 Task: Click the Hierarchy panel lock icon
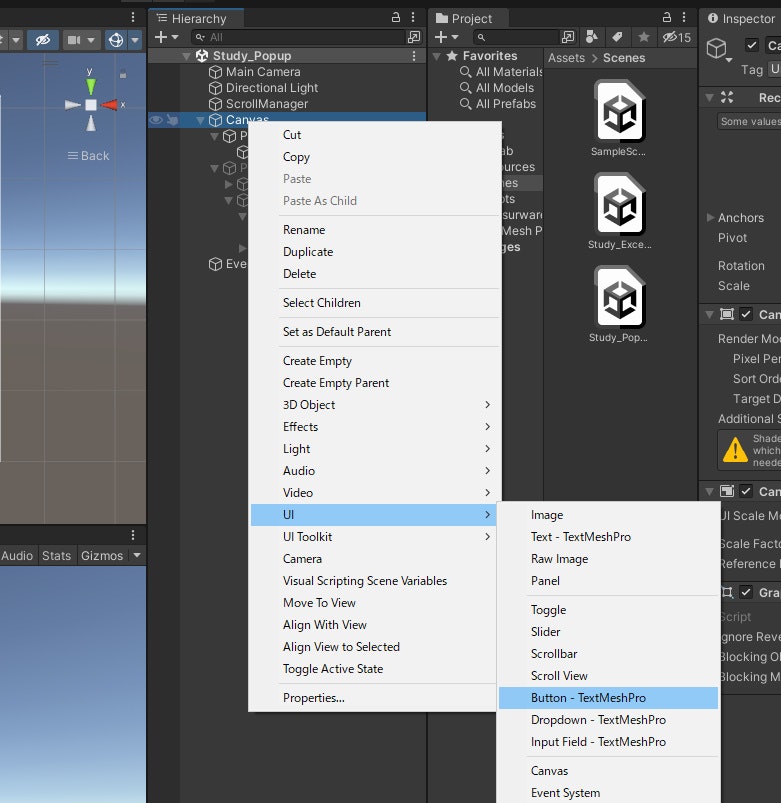[x=395, y=17]
